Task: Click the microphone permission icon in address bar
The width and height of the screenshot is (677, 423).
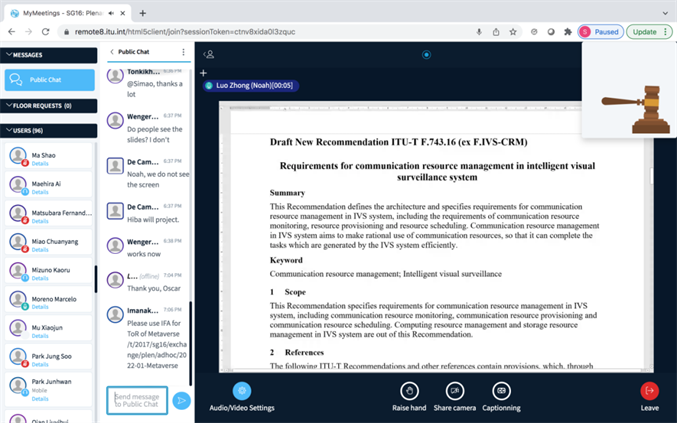Action: point(479,32)
